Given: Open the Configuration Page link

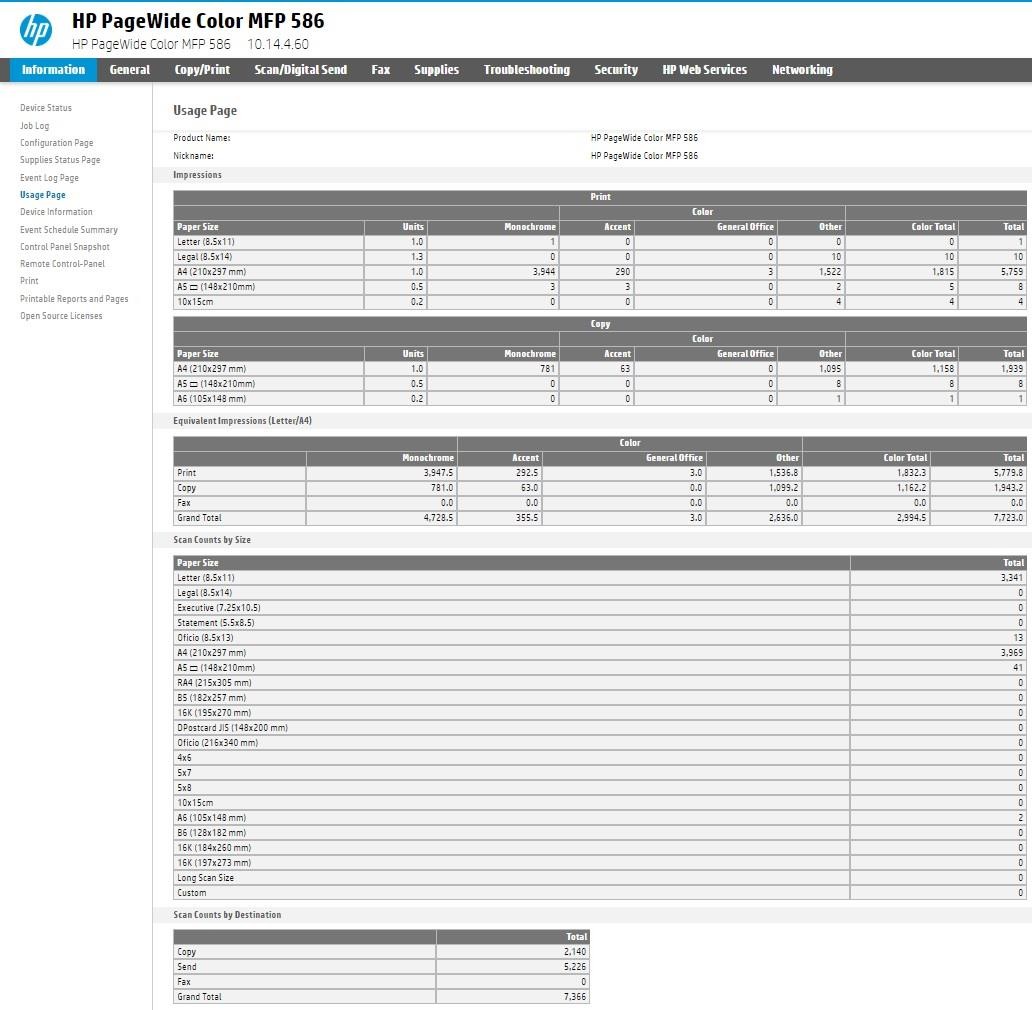Looking at the screenshot, I should [x=56, y=143].
